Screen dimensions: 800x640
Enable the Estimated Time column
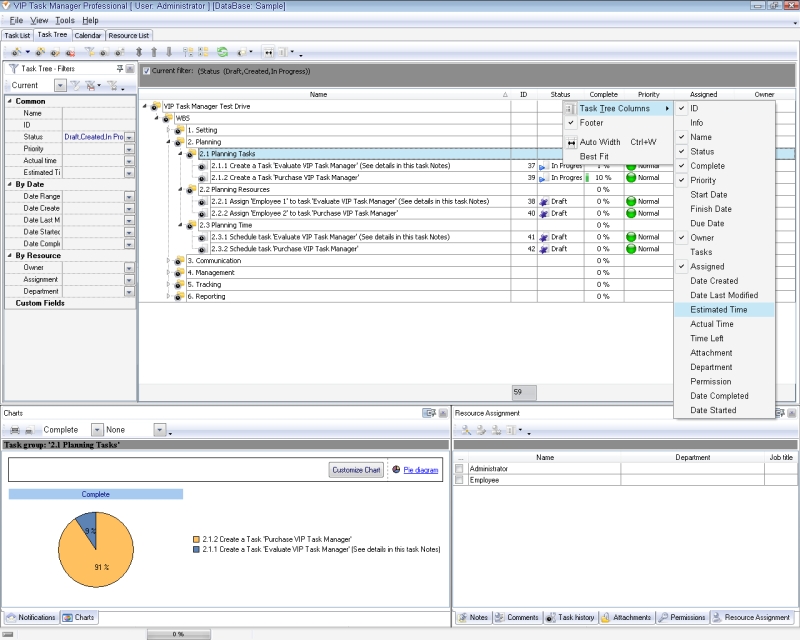point(724,310)
